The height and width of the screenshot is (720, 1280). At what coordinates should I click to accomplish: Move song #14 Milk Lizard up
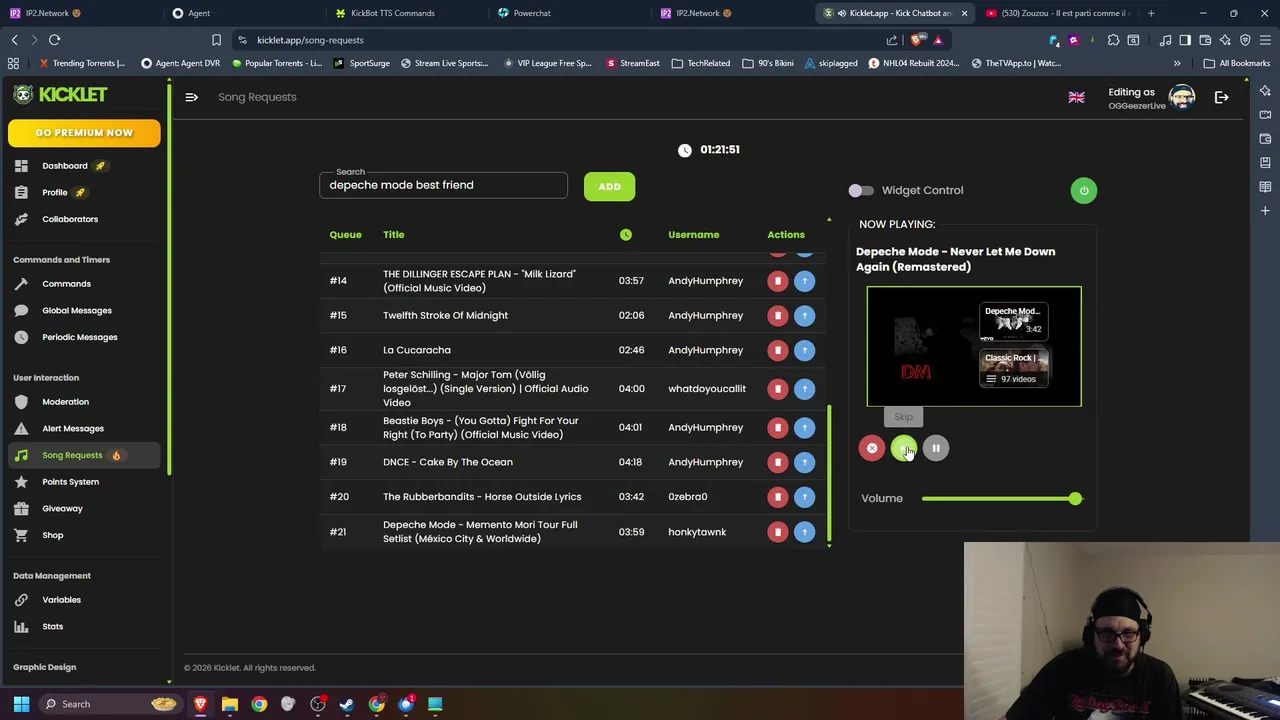tap(804, 281)
